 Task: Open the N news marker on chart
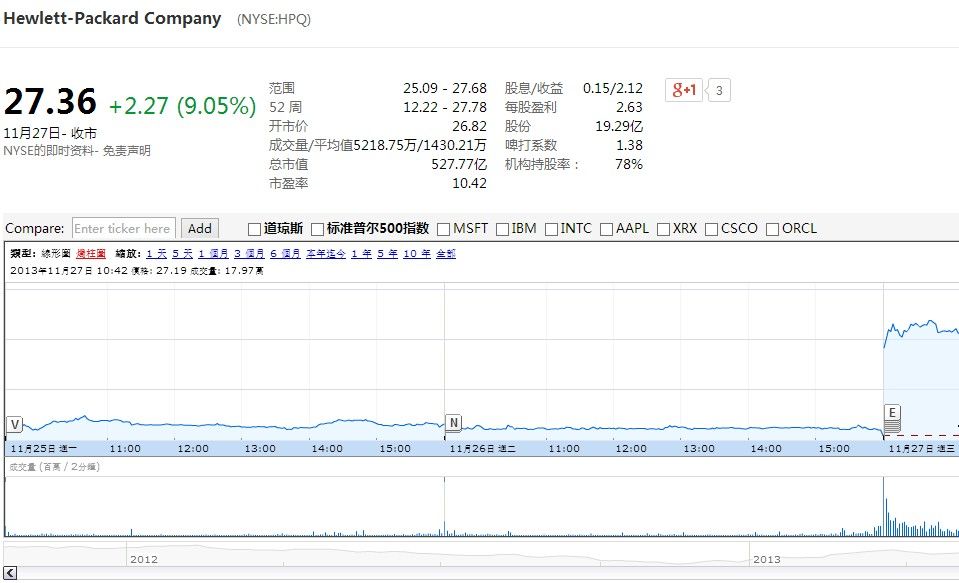pos(453,422)
